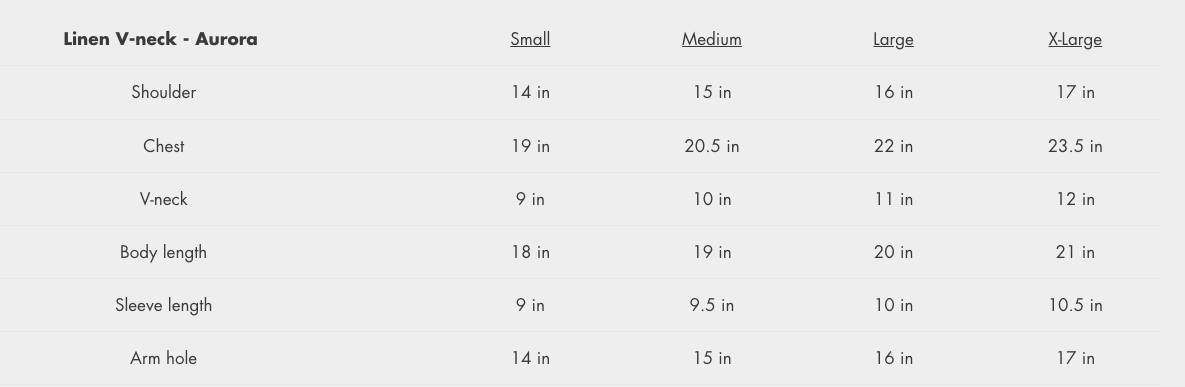Screen dimensions: 1185x387
Task: Click the X-Large size column header
Action: pos(1075,39)
